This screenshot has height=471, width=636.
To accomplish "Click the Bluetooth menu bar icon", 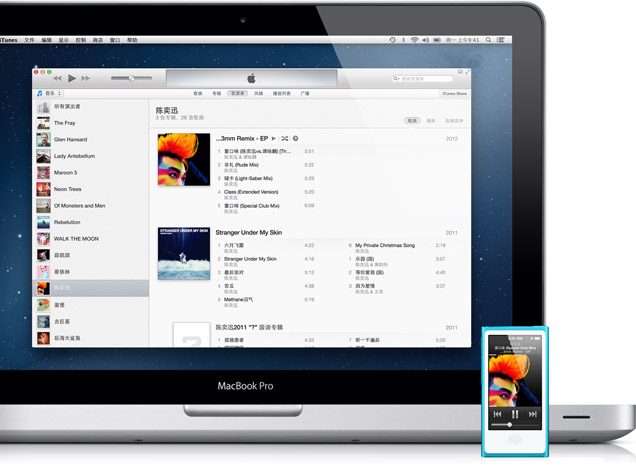I will tap(404, 40).
